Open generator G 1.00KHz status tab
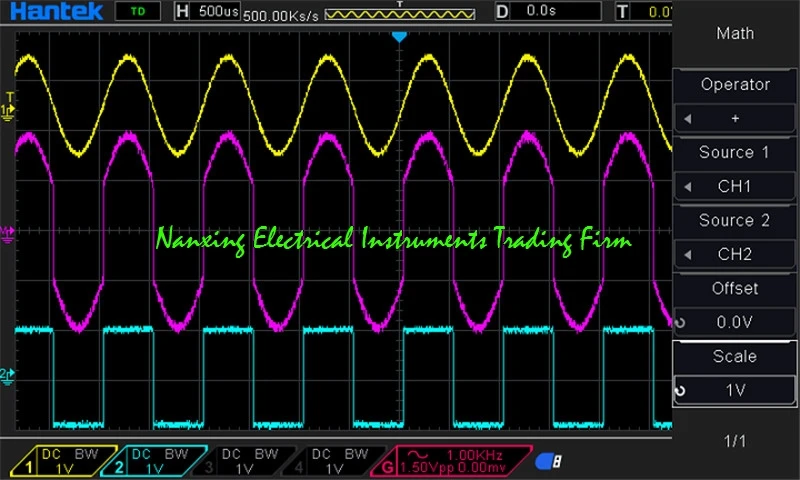800x480 pixels. 451,461
